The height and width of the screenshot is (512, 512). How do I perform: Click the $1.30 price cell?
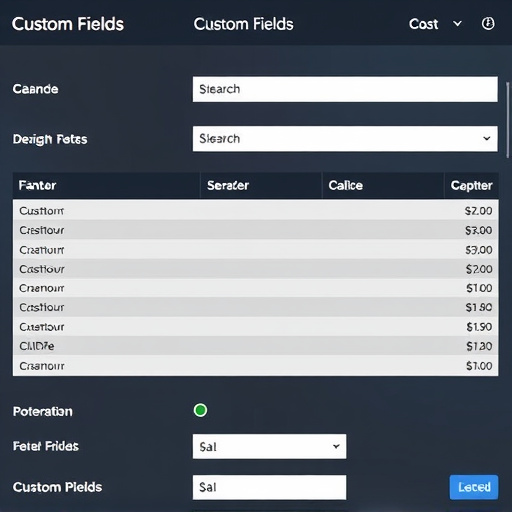pyautogui.click(x=479, y=346)
